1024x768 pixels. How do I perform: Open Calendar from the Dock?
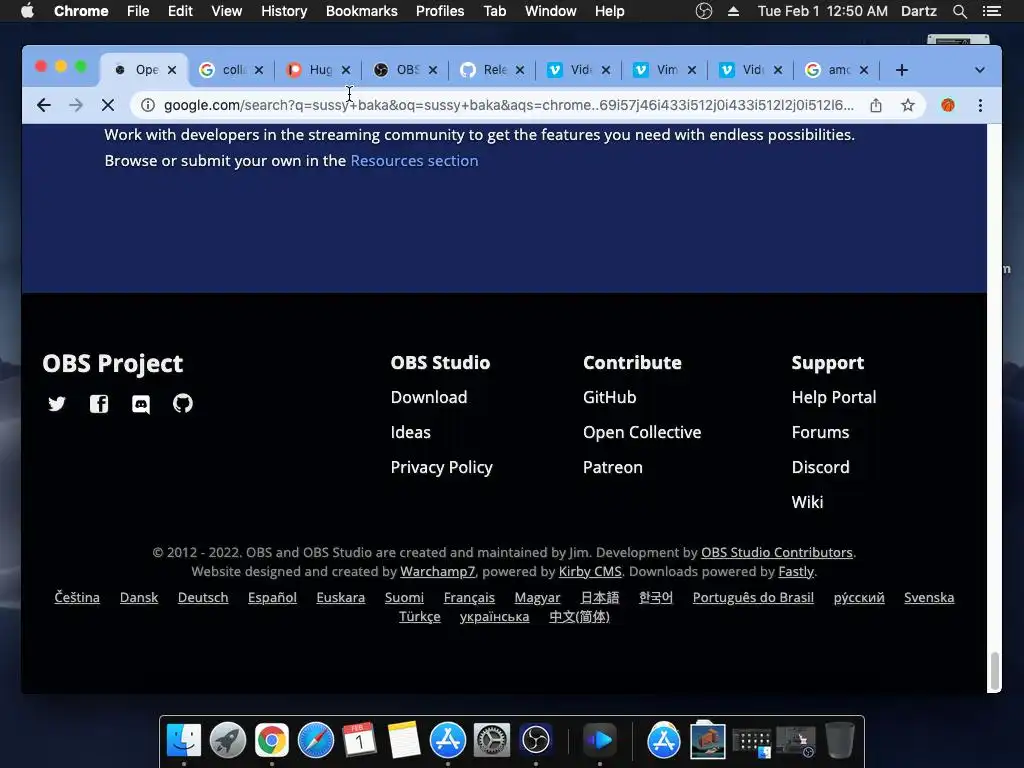pyautogui.click(x=359, y=740)
